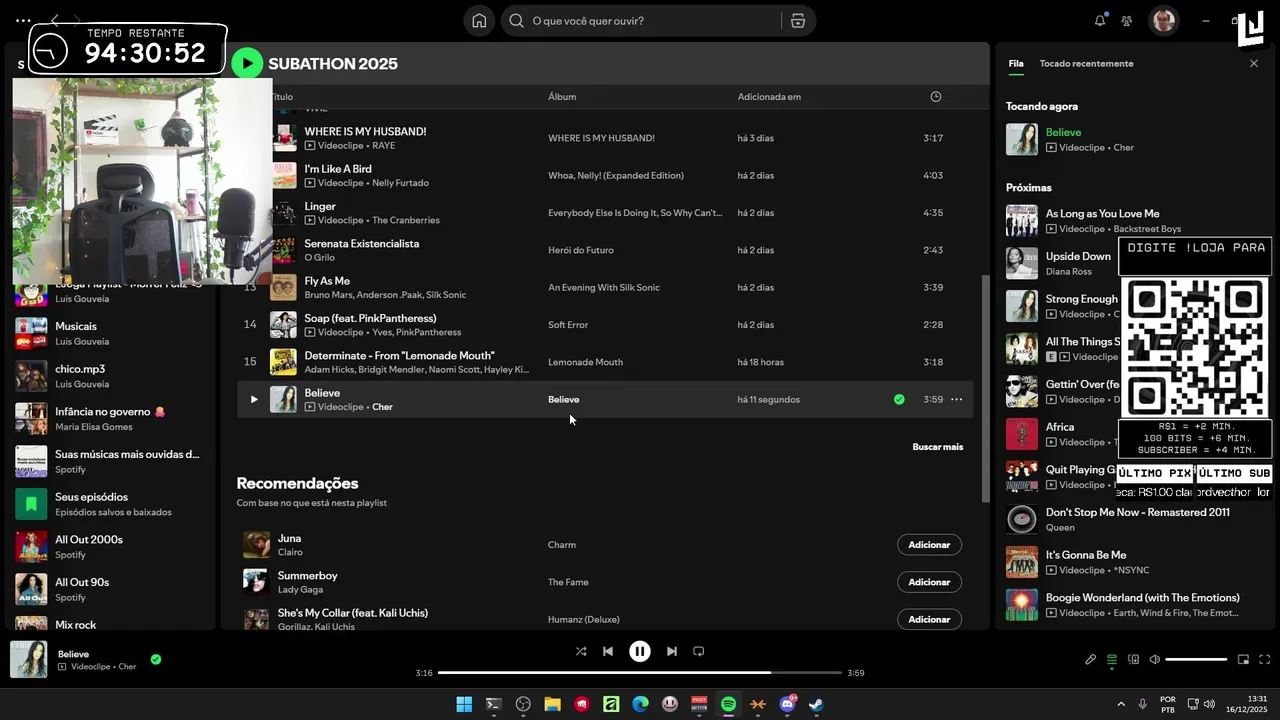Sort by duration clock column icon
This screenshot has width=1280, height=720.
tap(936, 97)
